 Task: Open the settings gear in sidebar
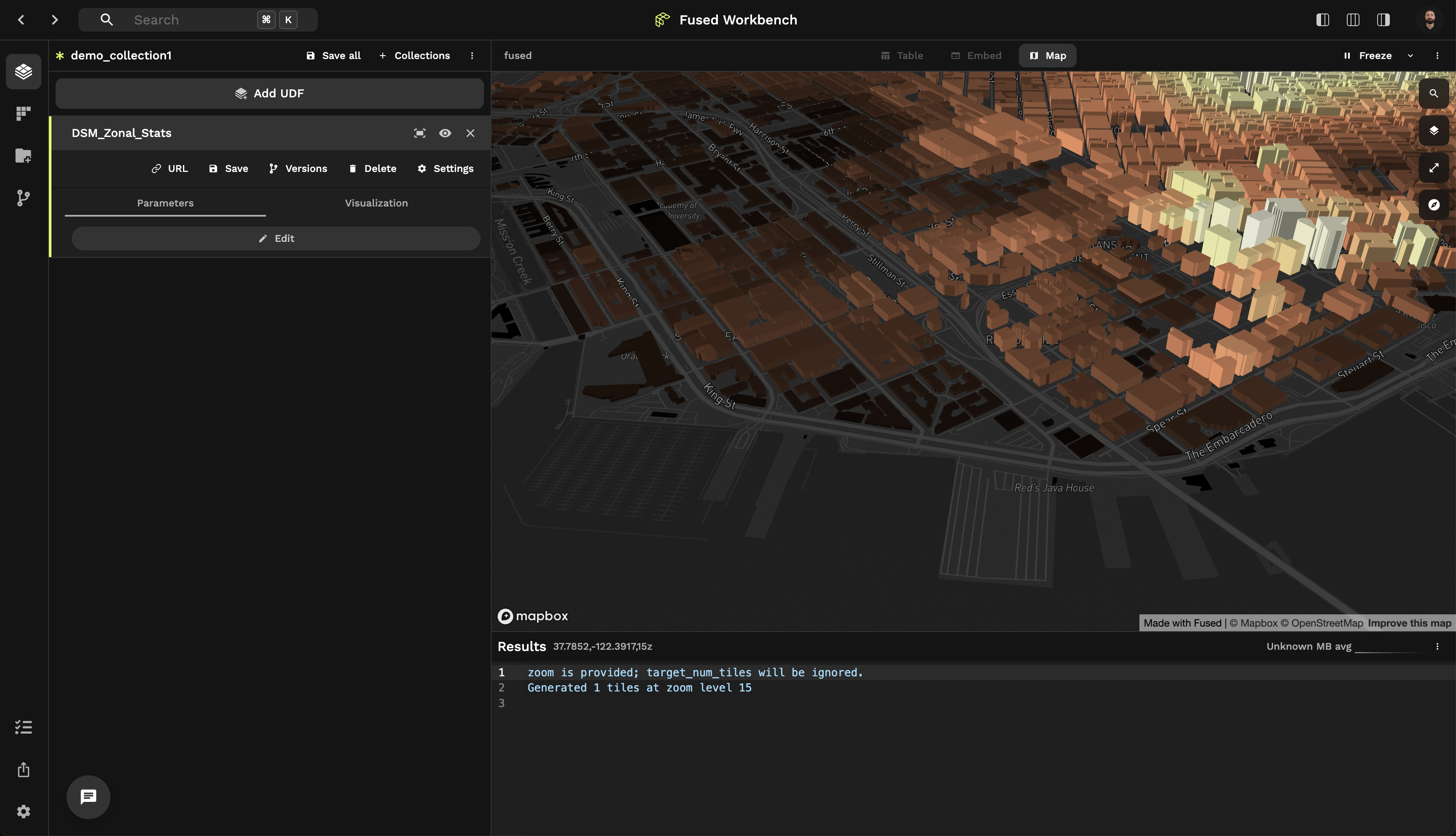tap(24, 811)
